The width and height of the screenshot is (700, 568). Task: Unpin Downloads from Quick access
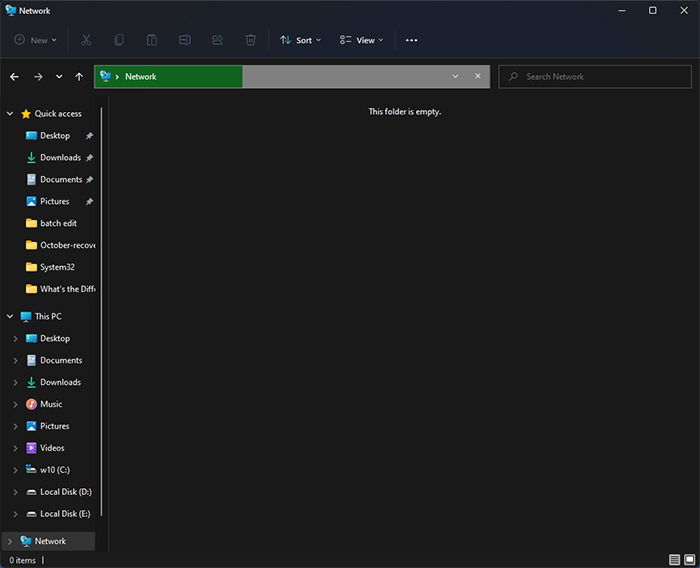(x=89, y=158)
